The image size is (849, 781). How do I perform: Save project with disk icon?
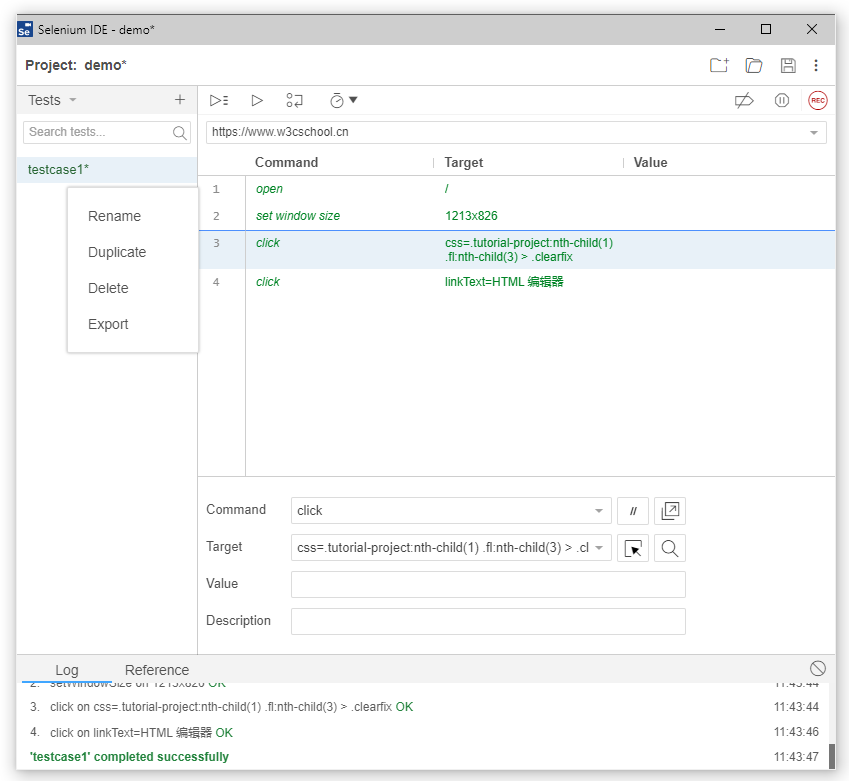click(x=788, y=65)
